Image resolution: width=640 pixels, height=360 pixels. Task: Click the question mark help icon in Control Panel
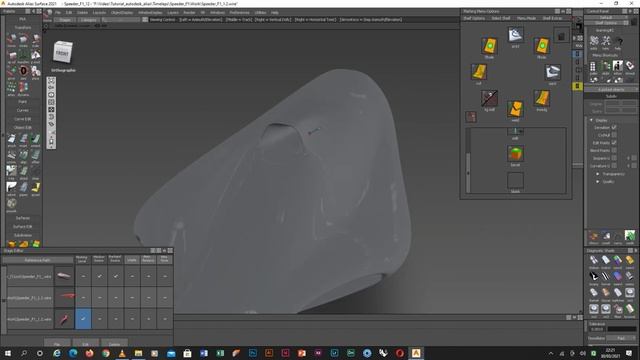point(618,41)
